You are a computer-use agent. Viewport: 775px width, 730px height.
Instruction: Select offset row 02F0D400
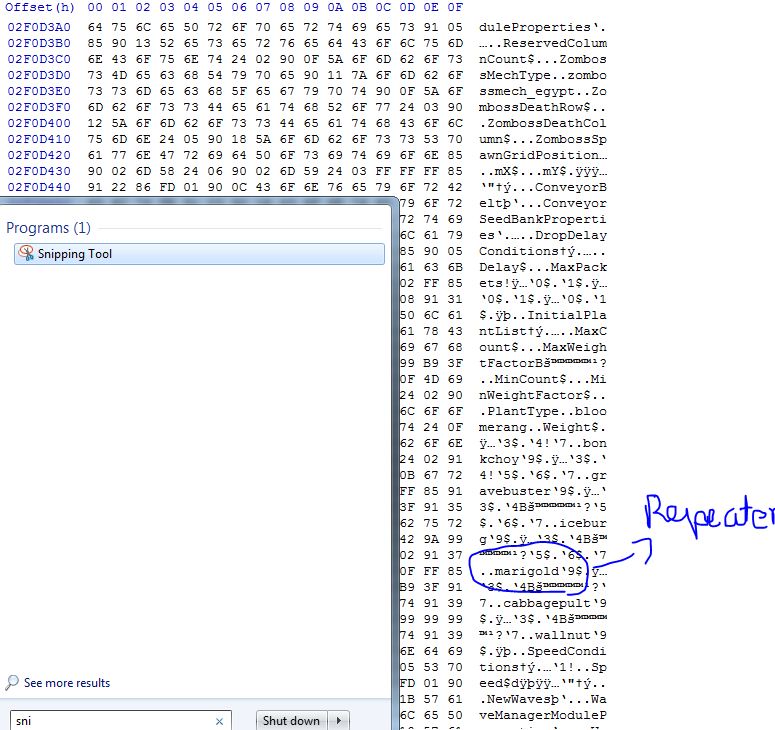pos(39,124)
